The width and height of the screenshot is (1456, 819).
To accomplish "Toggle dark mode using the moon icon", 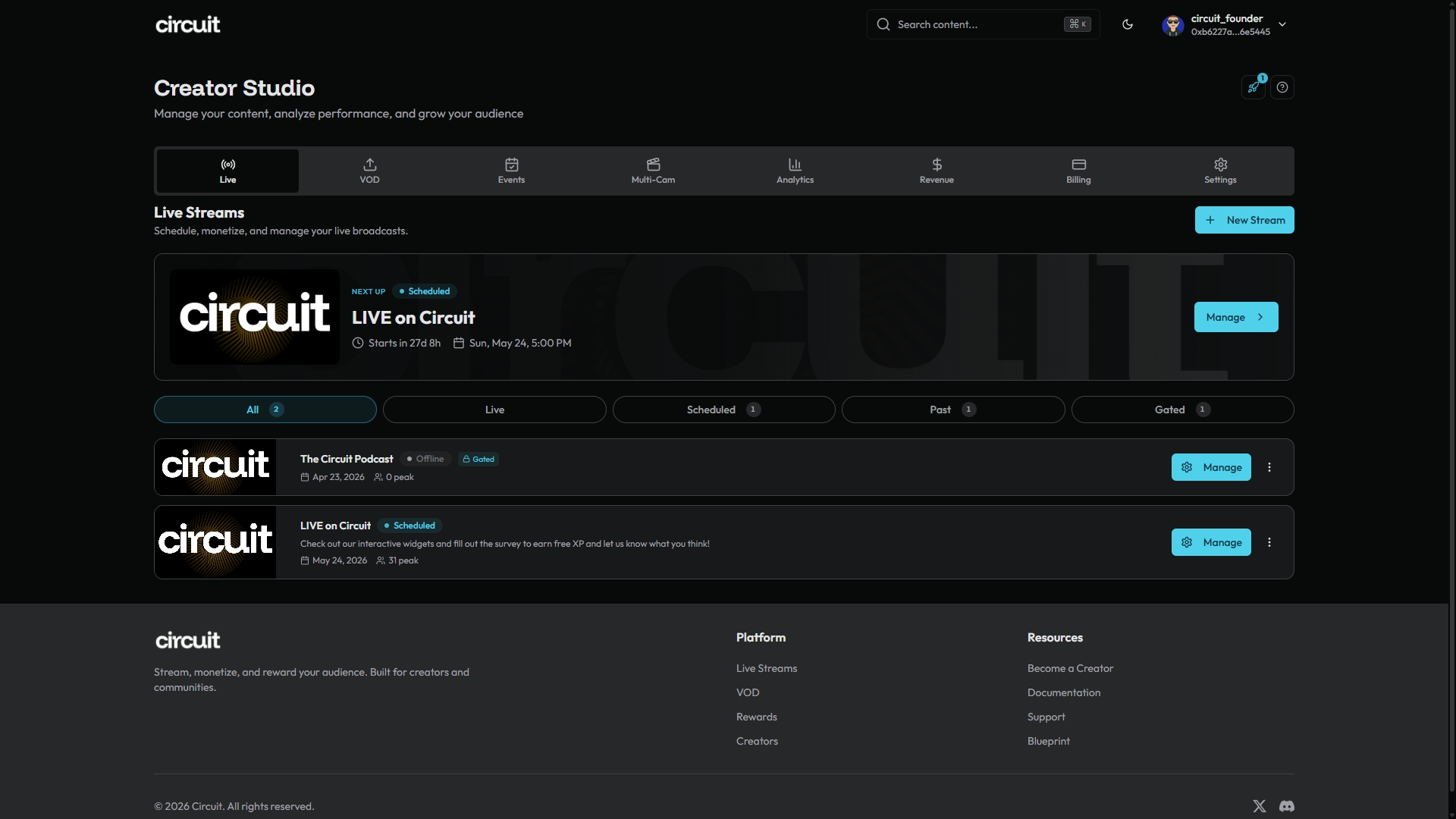I will (1127, 24).
